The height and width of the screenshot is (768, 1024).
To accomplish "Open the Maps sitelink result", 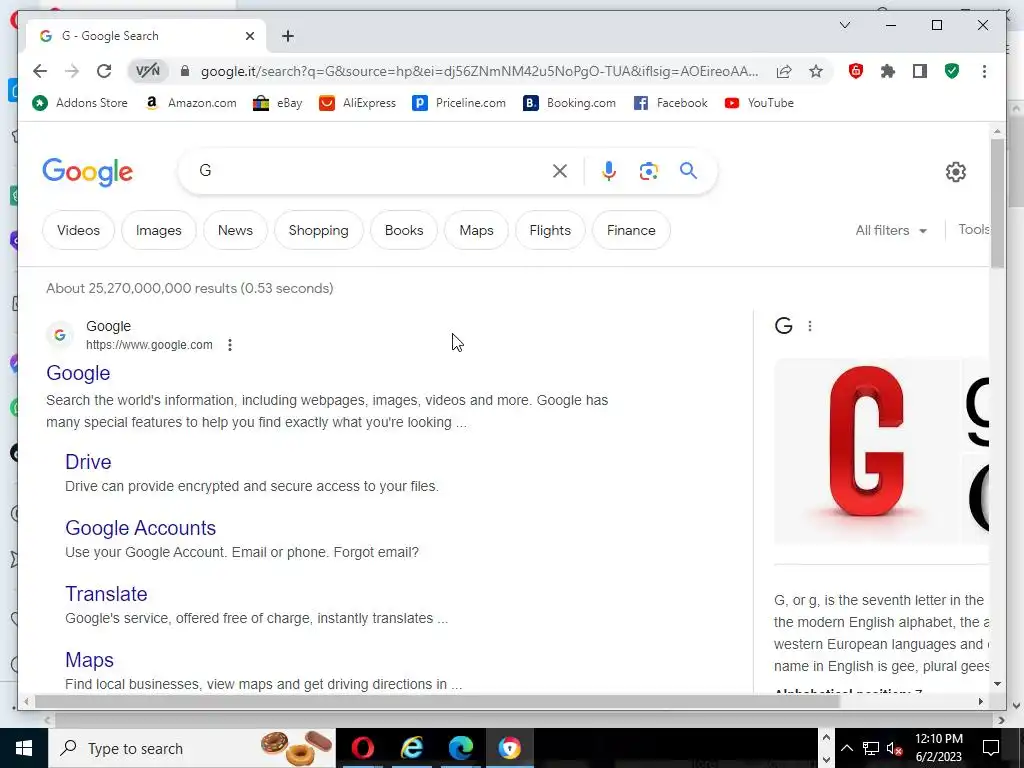I will click(89, 660).
